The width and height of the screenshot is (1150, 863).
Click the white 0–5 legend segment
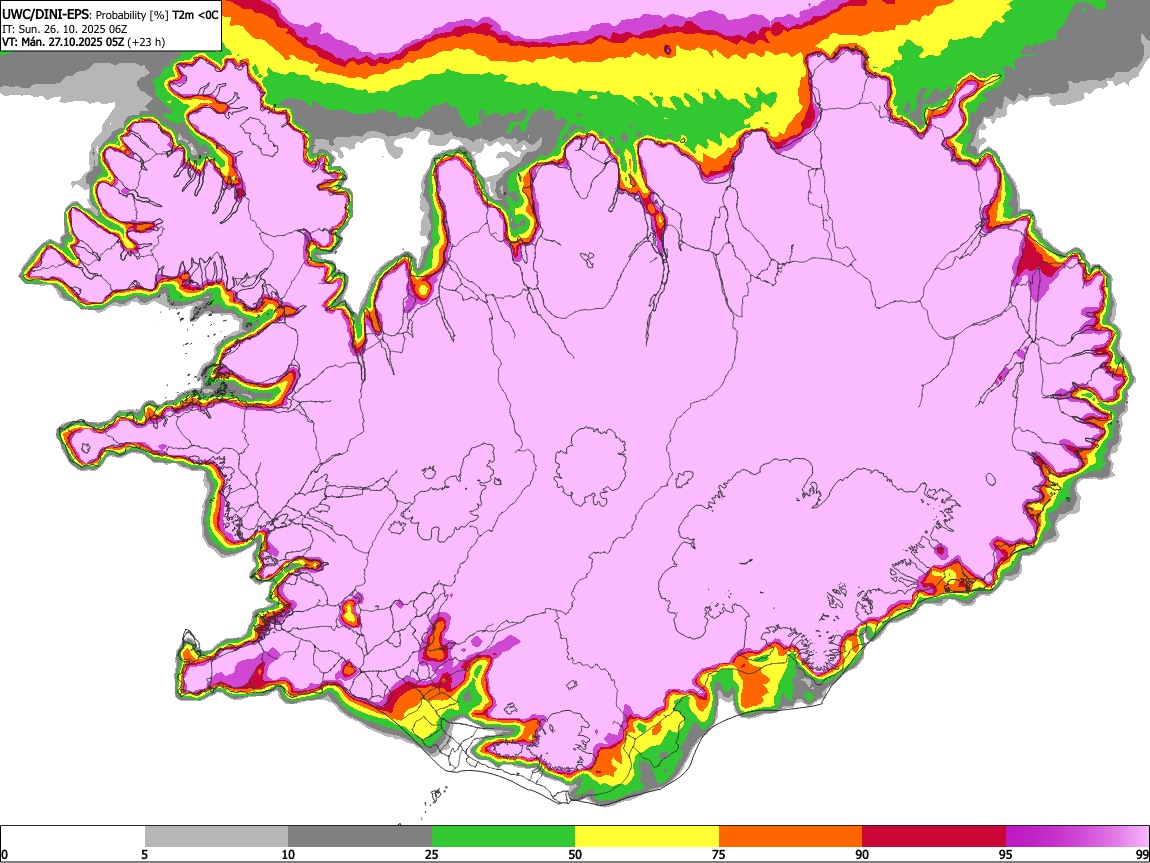pyautogui.click(x=73, y=836)
